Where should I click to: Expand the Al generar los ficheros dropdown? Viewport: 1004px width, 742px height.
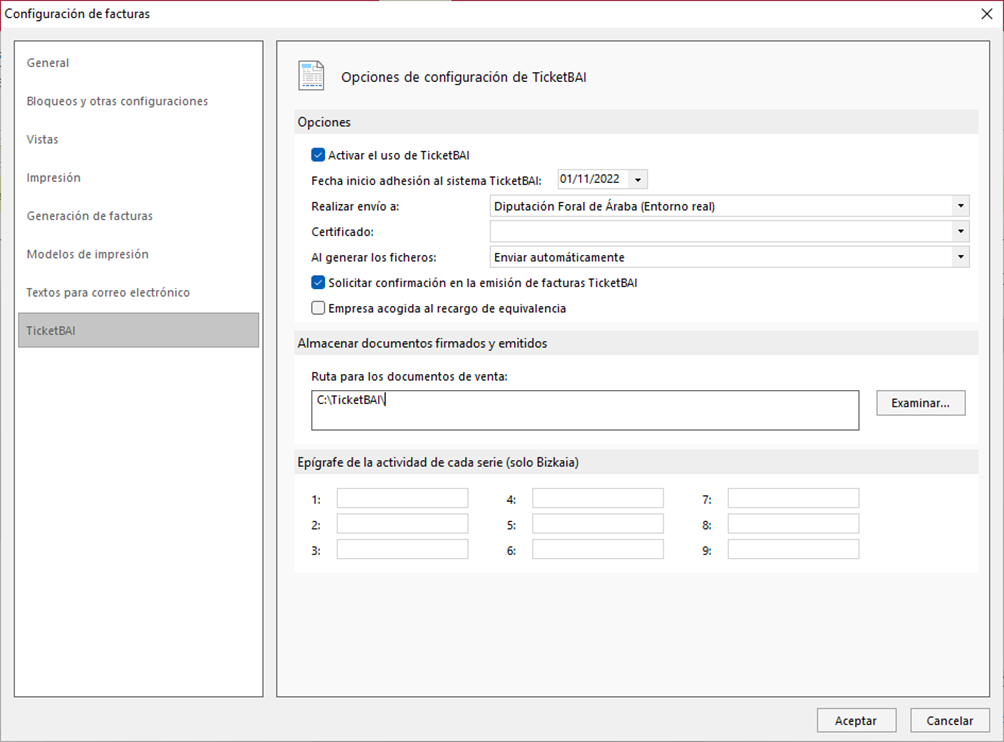(x=960, y=257)
